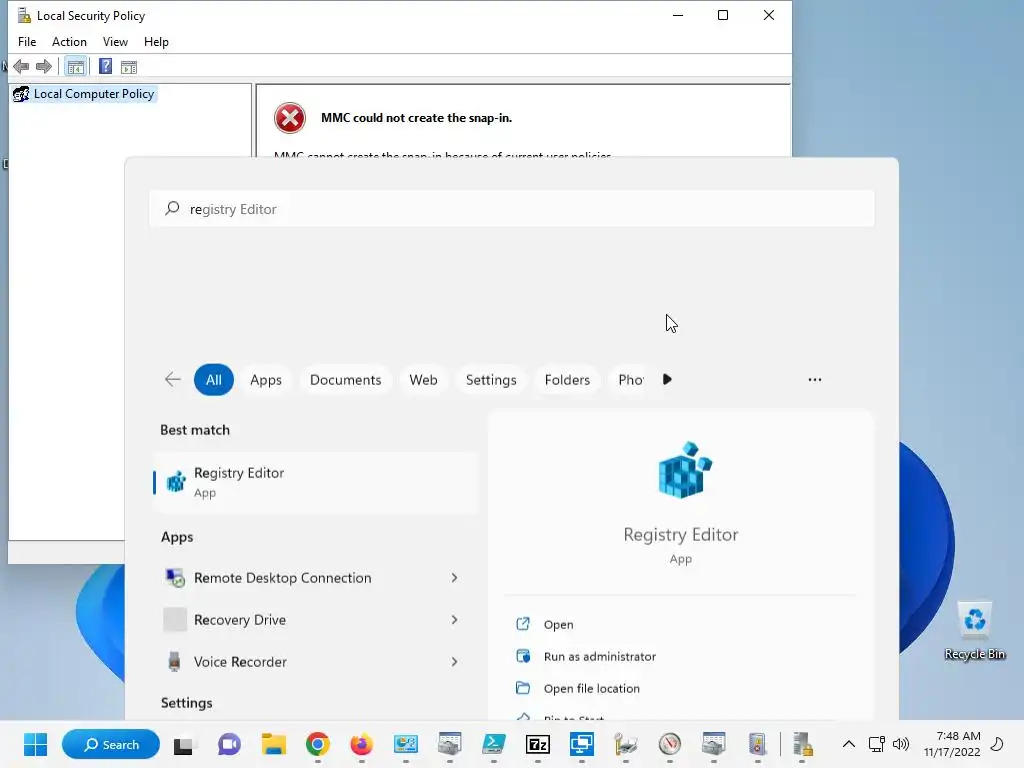Open File Explorer from the taskbar

click(274, 744)
